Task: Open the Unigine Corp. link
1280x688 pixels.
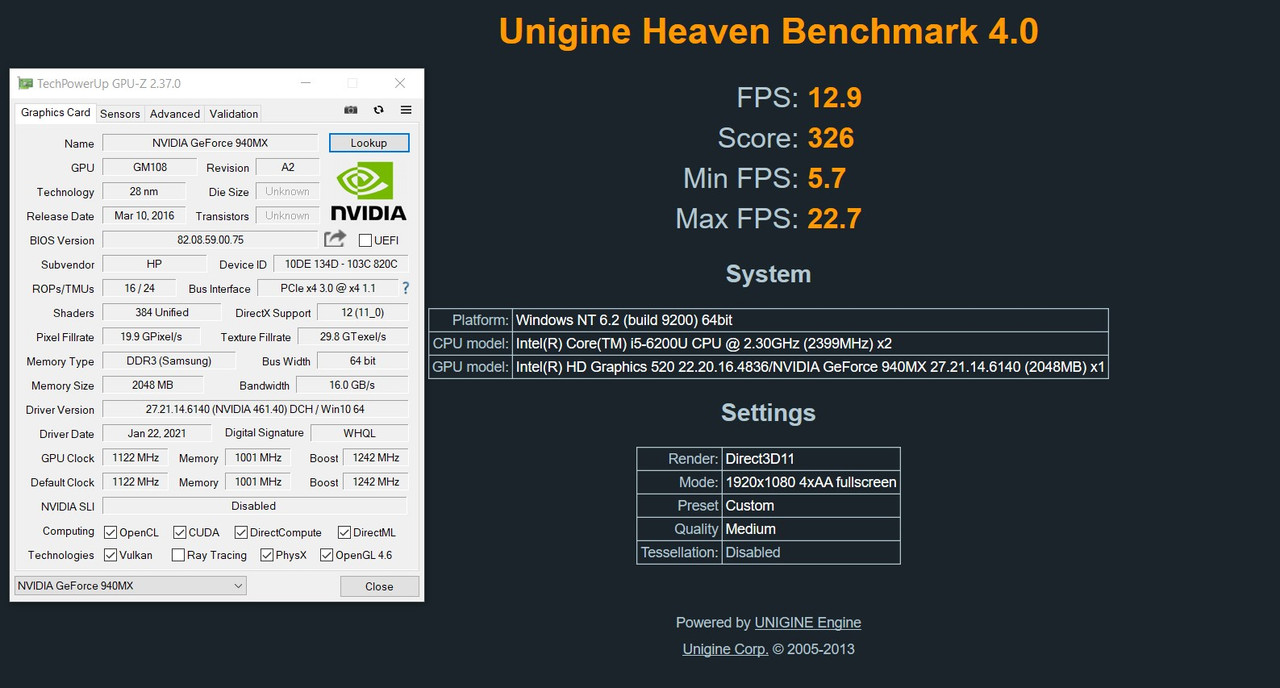Action: click(x=725, y=649)
